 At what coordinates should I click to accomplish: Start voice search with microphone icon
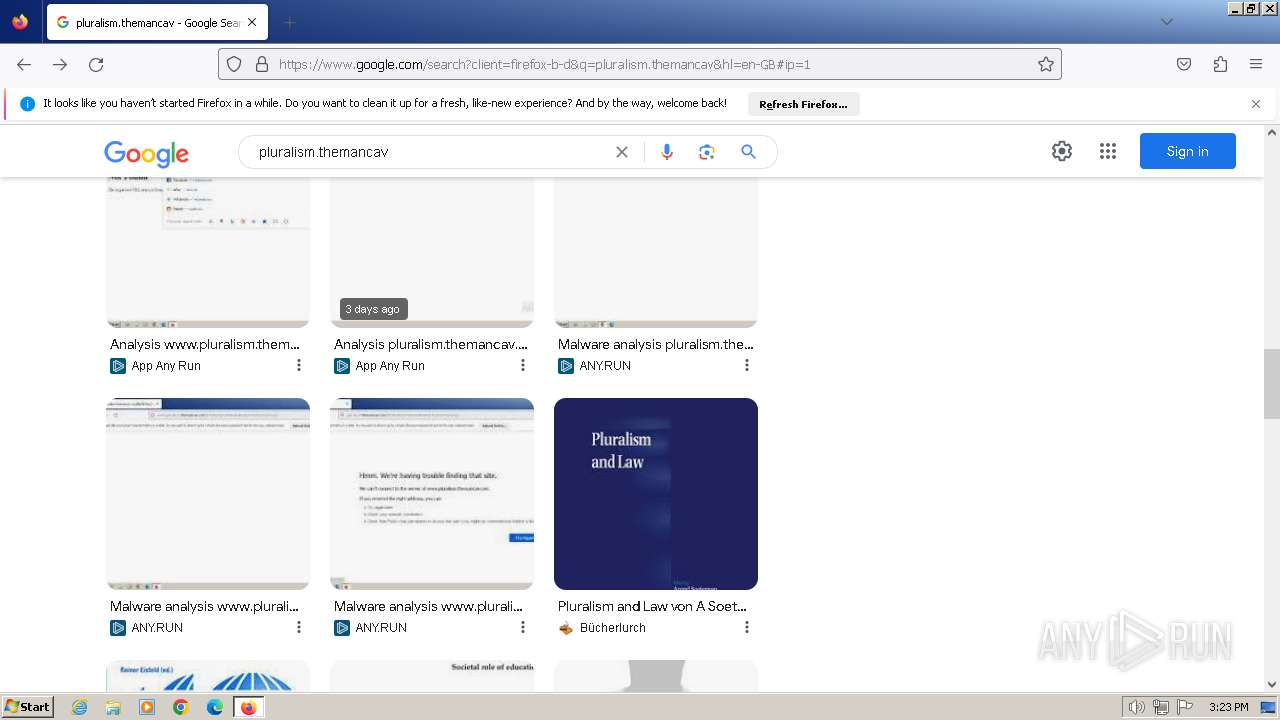667,152
